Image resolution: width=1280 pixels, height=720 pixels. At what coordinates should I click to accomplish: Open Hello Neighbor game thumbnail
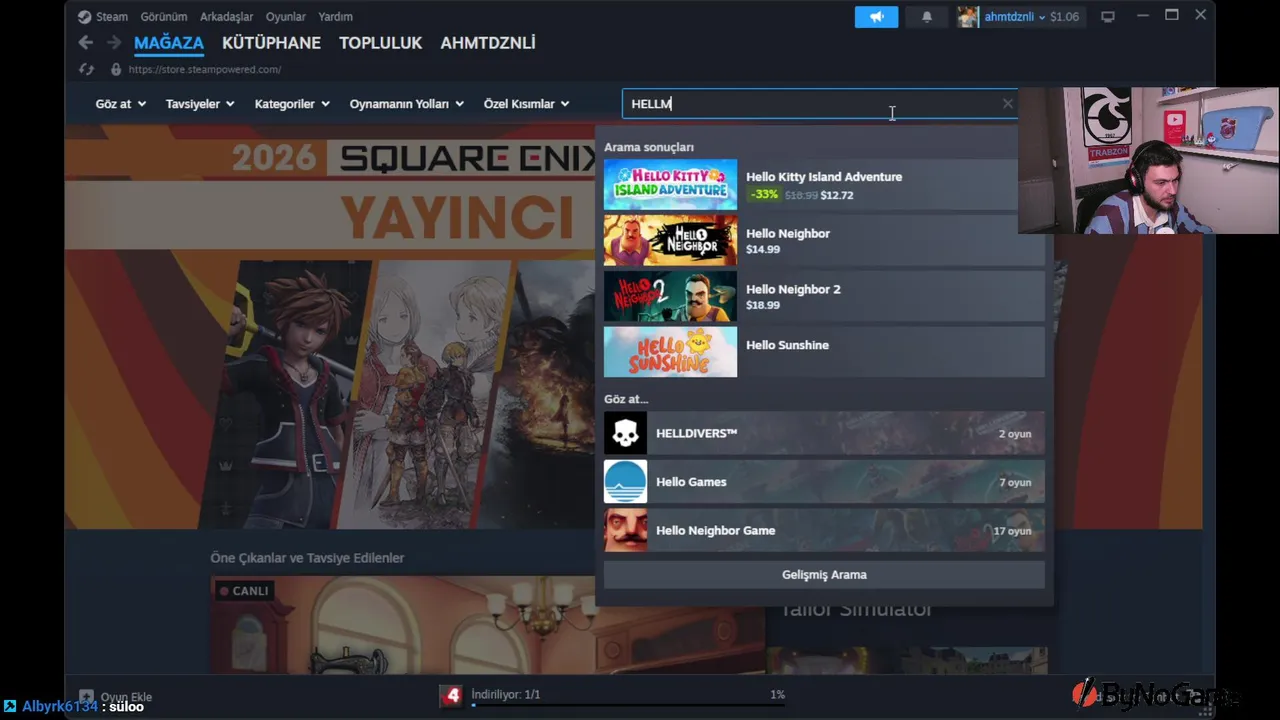[x=670, y=241]
